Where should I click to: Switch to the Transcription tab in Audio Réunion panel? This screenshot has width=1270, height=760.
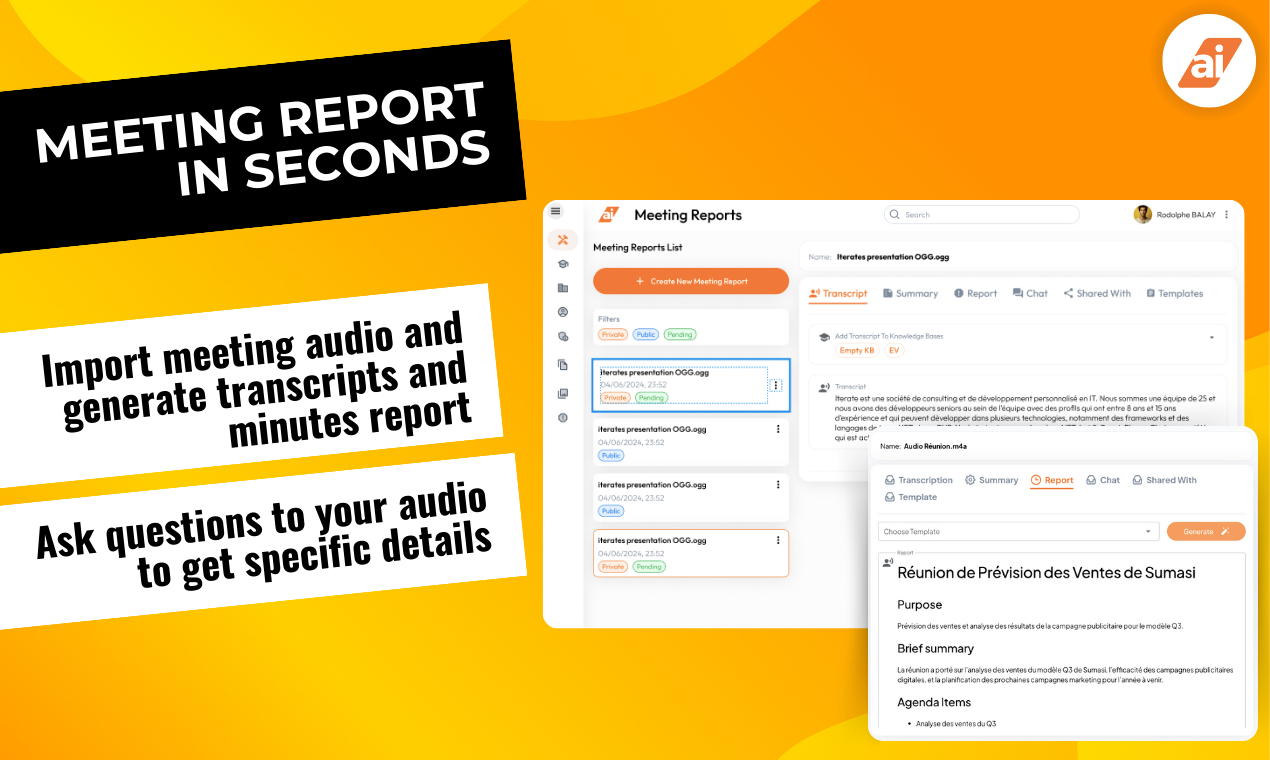[919, 480]
